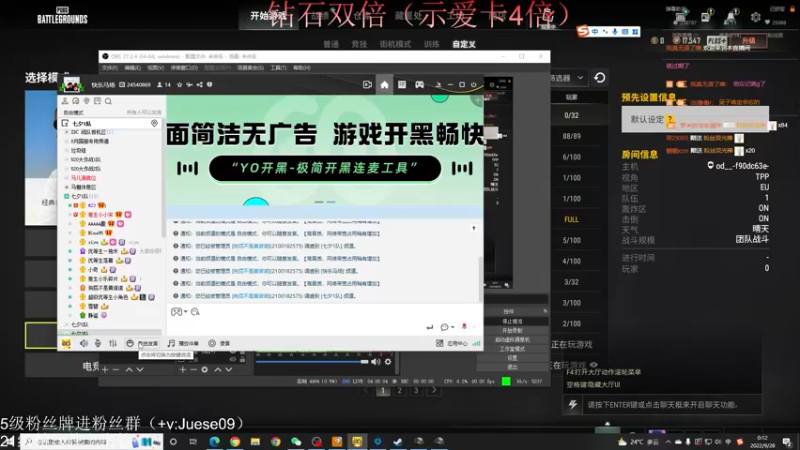Select the 自定义 tab in PUBG
The height and width of the screenshot is (450, 800).
[x=464, y=44]
